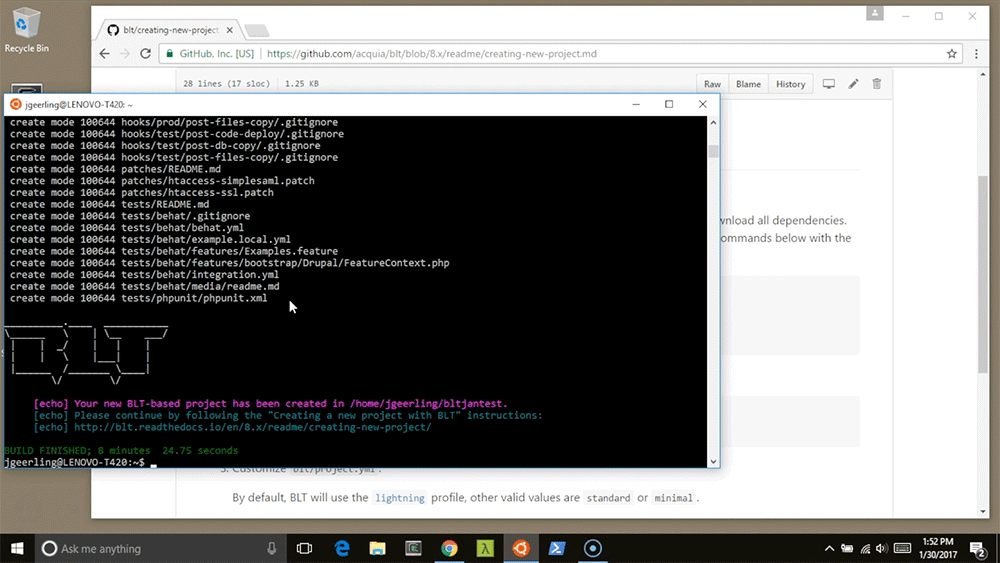Open the circular blue taskbar app
Viewport: 1000px width, 563px height.
pos(592,548)
